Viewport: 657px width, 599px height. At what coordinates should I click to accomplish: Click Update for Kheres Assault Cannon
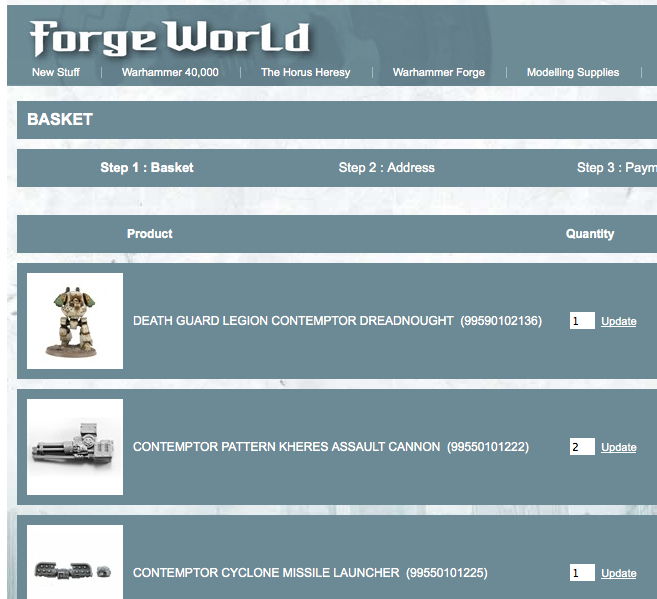[618, 448]
